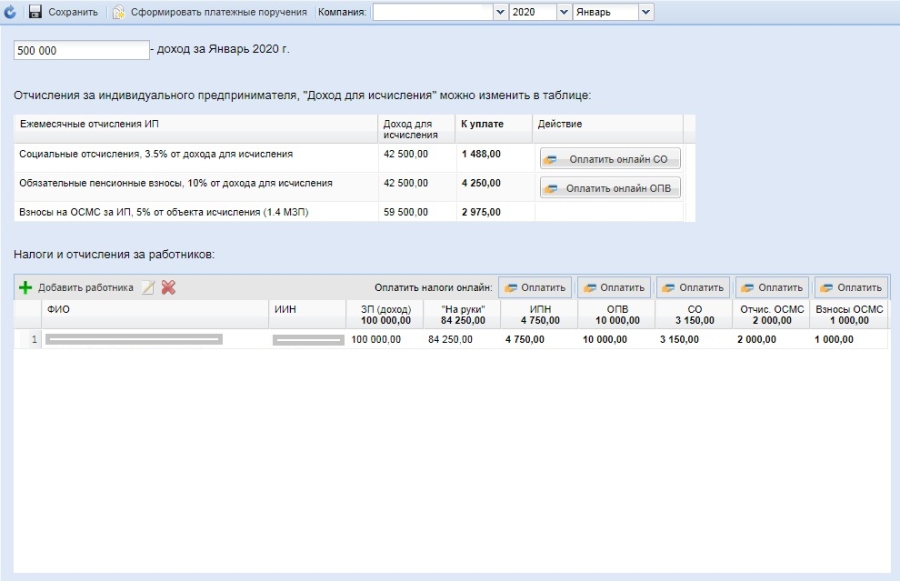Edit 42 500,00 income for Социальные отчисления
This screenshot has width=900, height=581.
pos(406,154)
